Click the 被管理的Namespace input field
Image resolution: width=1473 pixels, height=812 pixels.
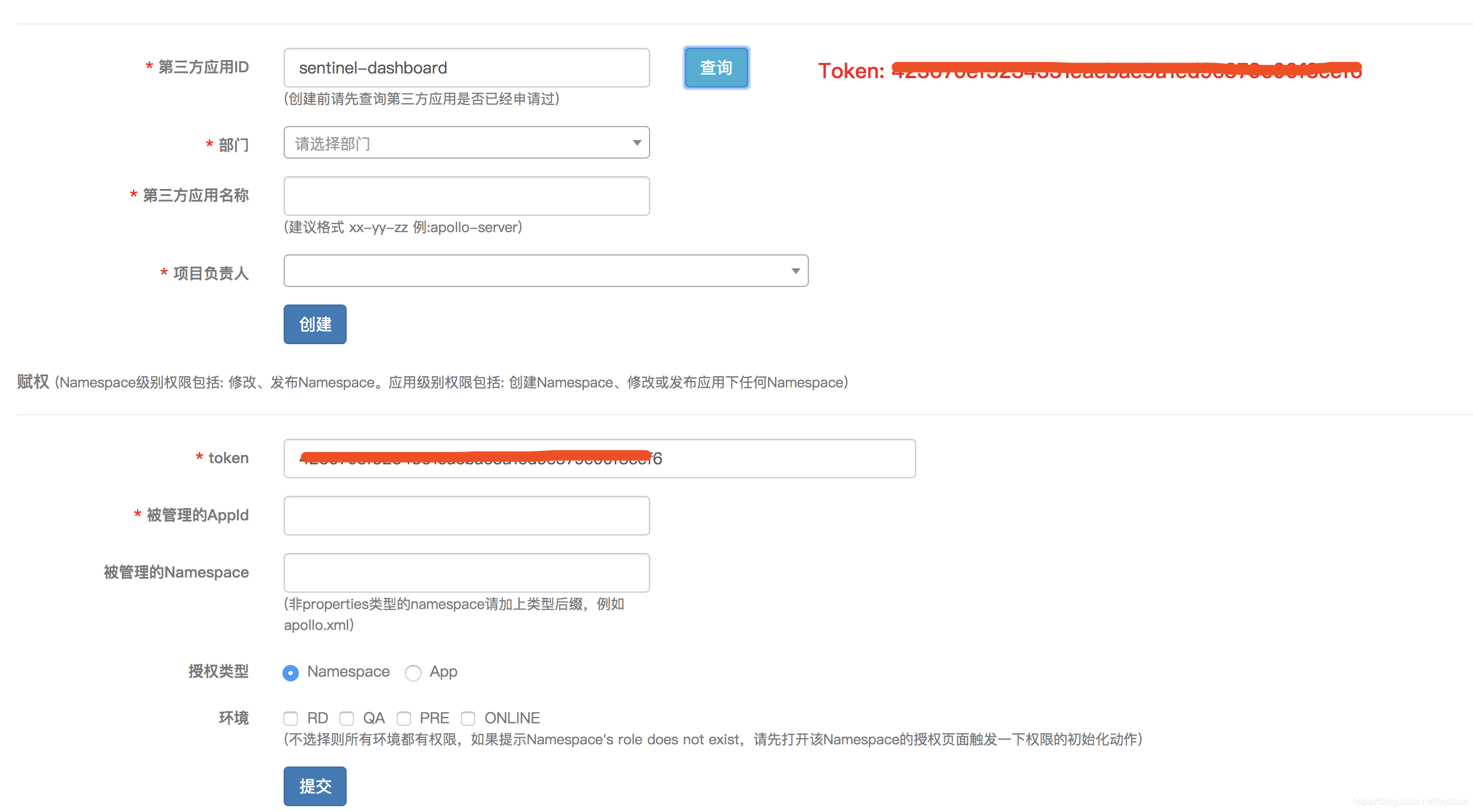(x=466, y=573)
